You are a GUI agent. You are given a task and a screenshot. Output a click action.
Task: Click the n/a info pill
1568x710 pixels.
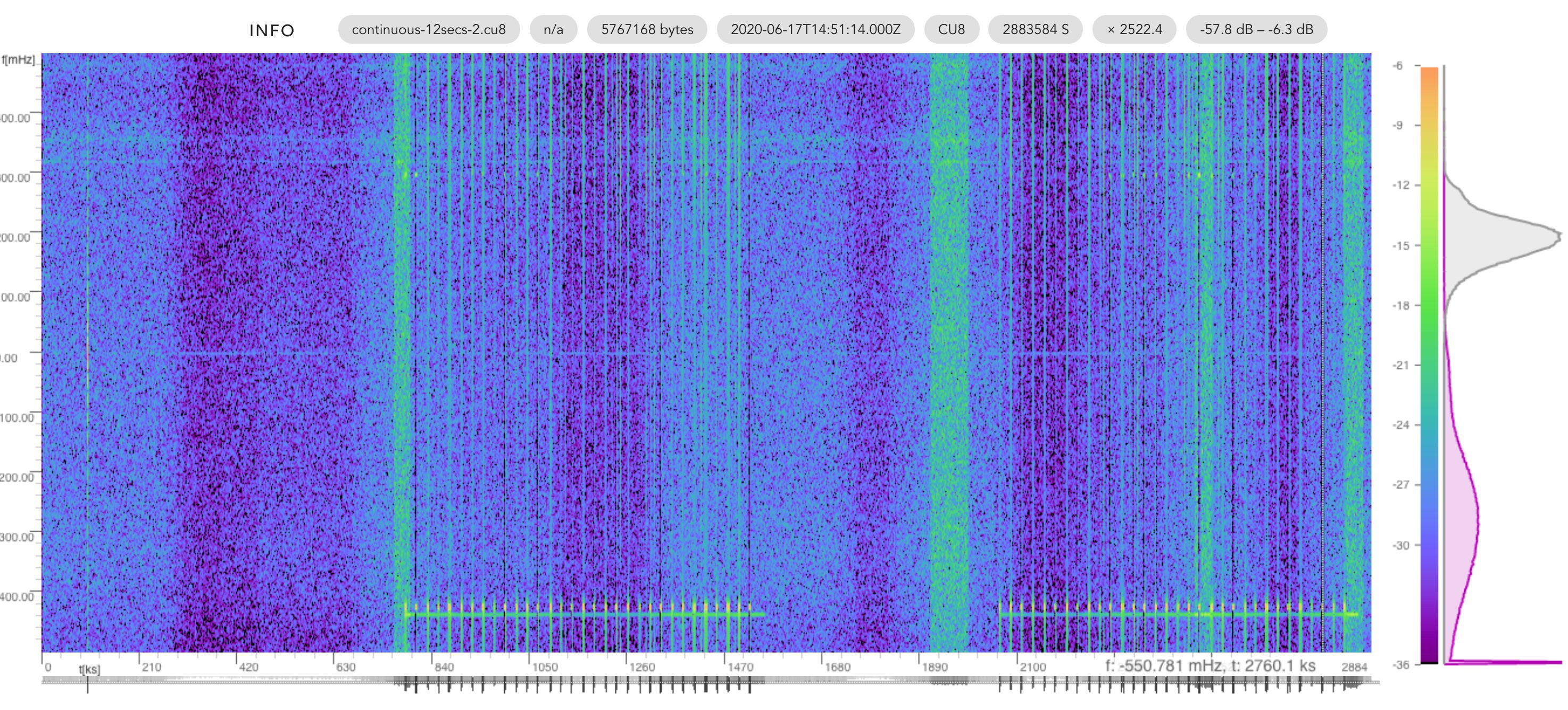pyautogui.click(x=553, y=29)
